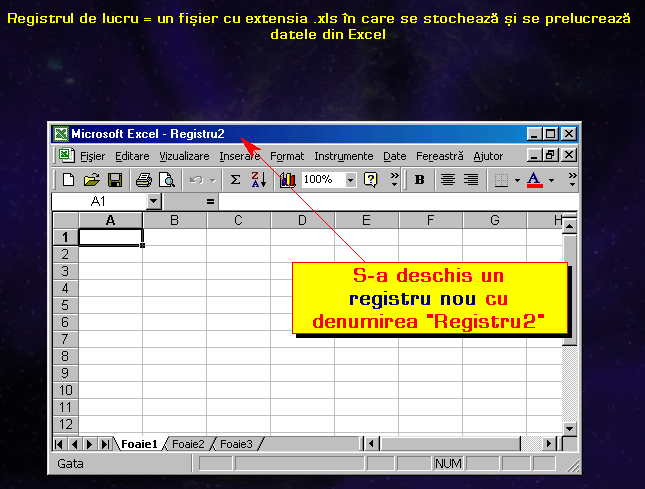Insert AutoSum with the sigma icon

coord(235,180)
